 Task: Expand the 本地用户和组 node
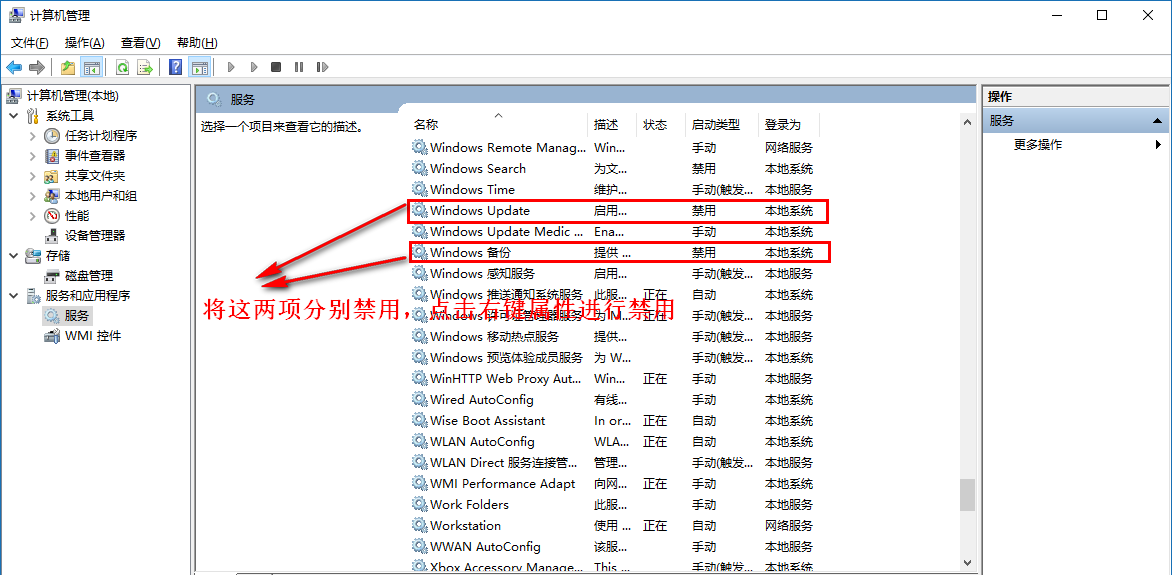32,196
